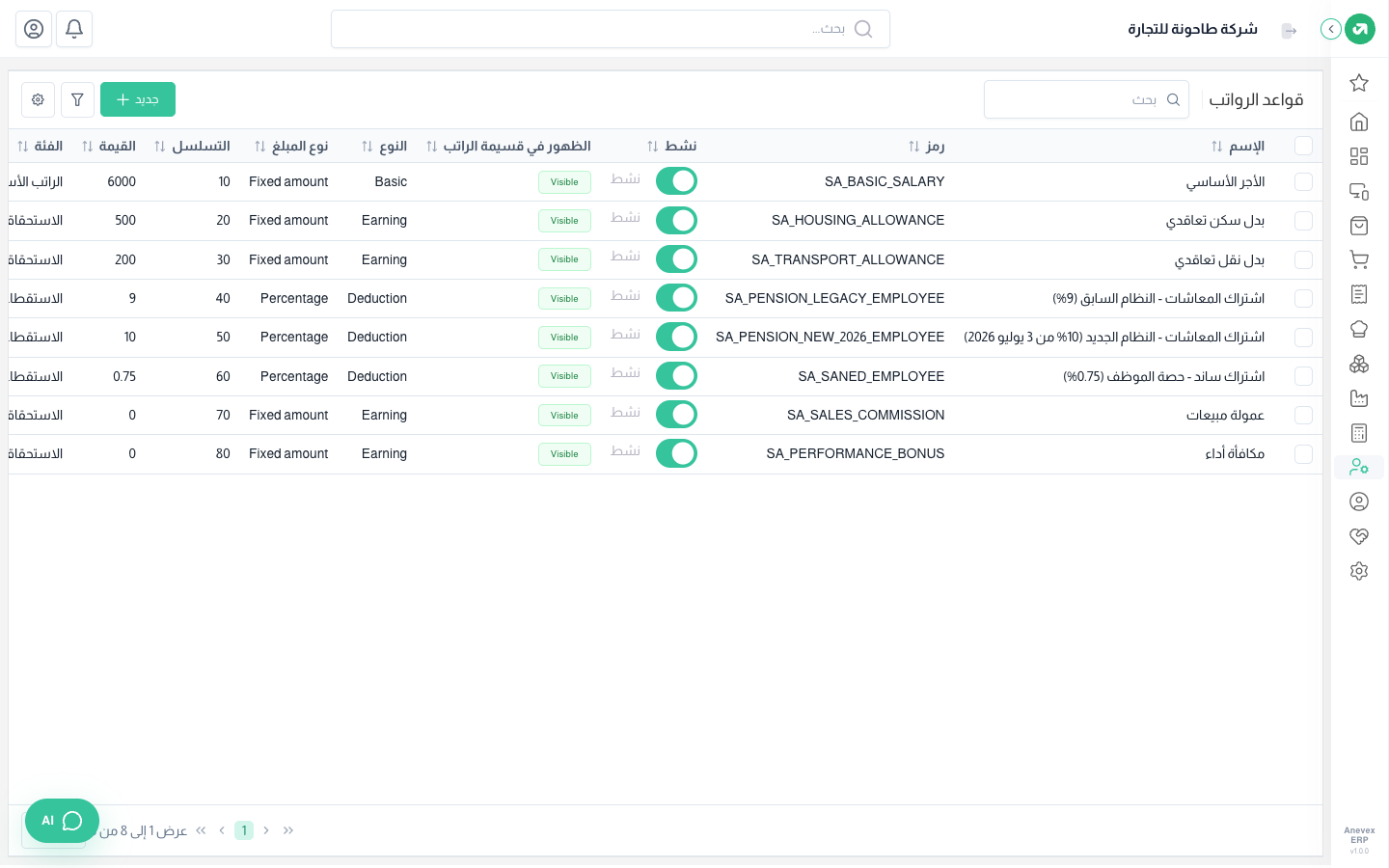Open the favorites star in sidebar
1389x868 pixels.
pyautogui.click(x=1359, y=83)
